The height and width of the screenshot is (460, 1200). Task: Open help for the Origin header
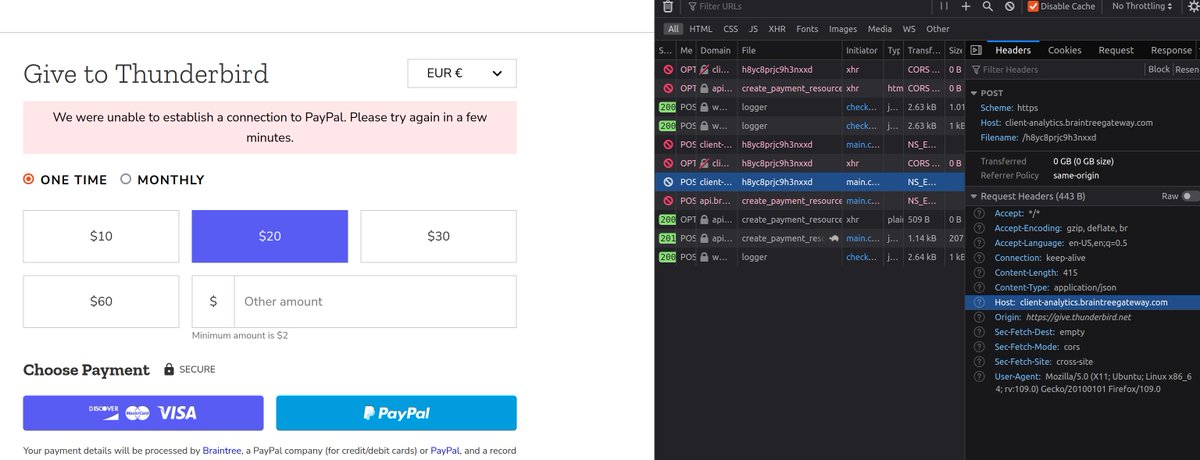click(979, 317)
